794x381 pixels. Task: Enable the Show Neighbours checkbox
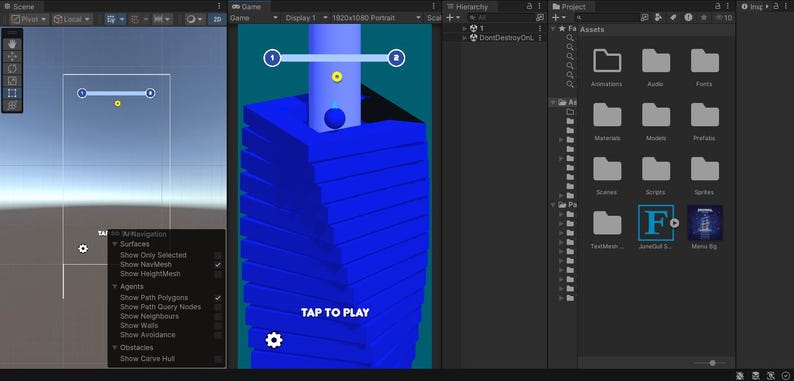point(218,316)
